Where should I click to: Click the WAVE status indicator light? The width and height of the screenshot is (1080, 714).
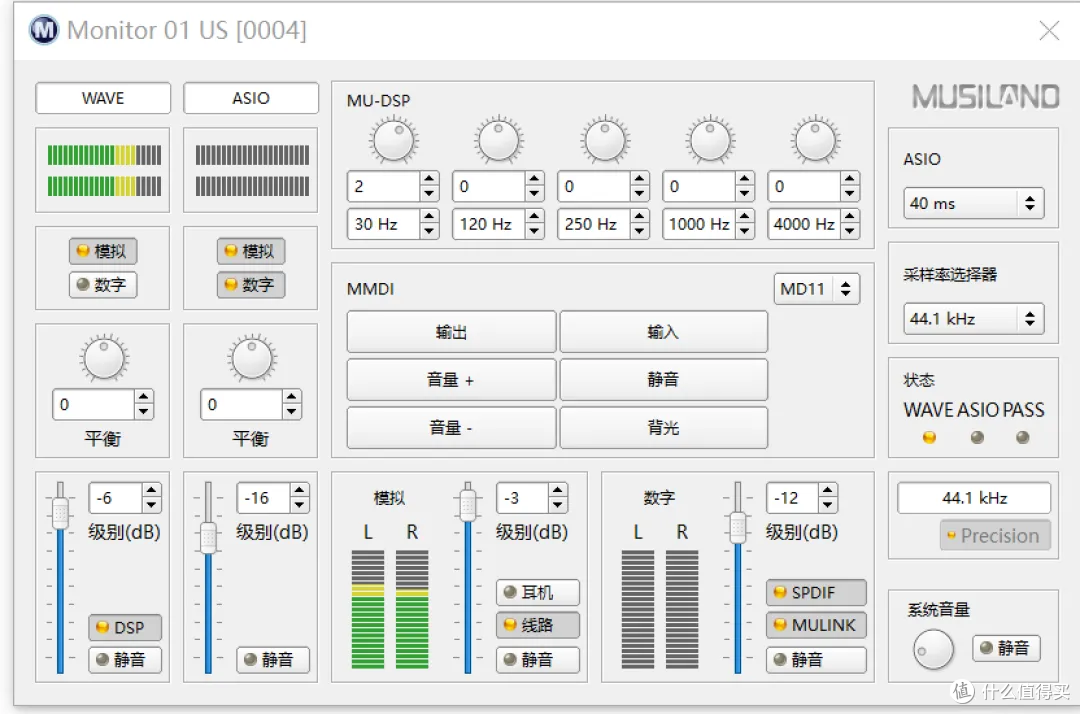point(929,437)
